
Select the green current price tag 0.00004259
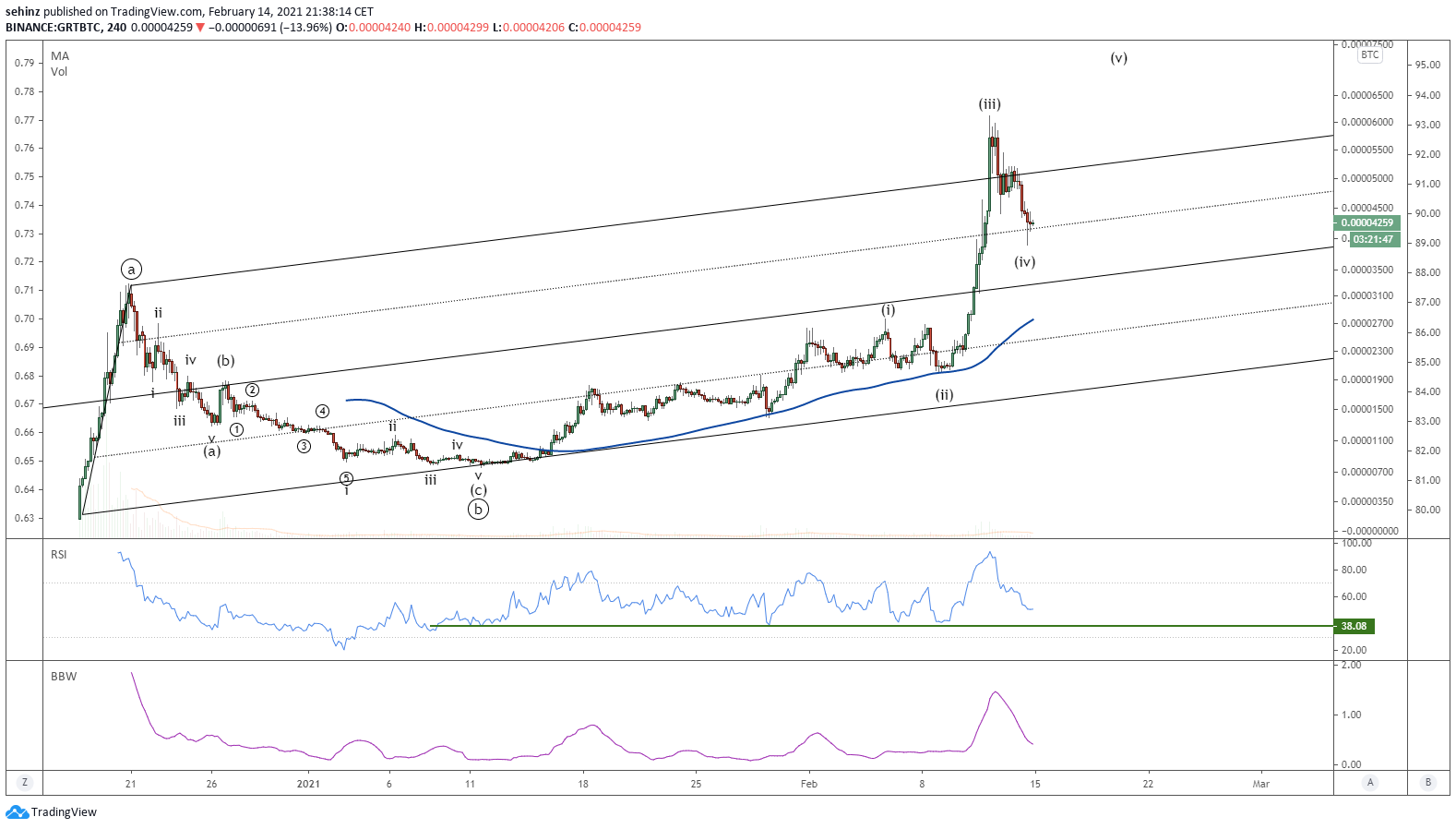click(x=1366, y=222)
